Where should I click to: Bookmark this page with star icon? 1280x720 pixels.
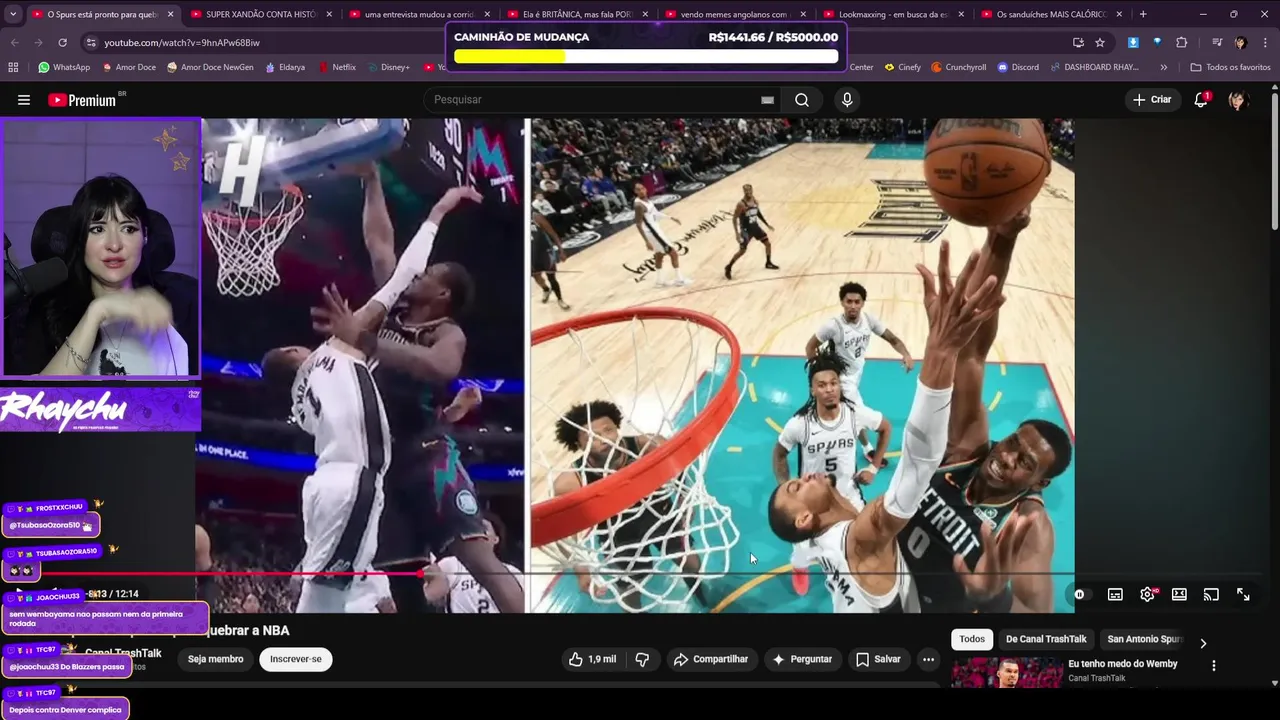click(x=1100, y=43)
